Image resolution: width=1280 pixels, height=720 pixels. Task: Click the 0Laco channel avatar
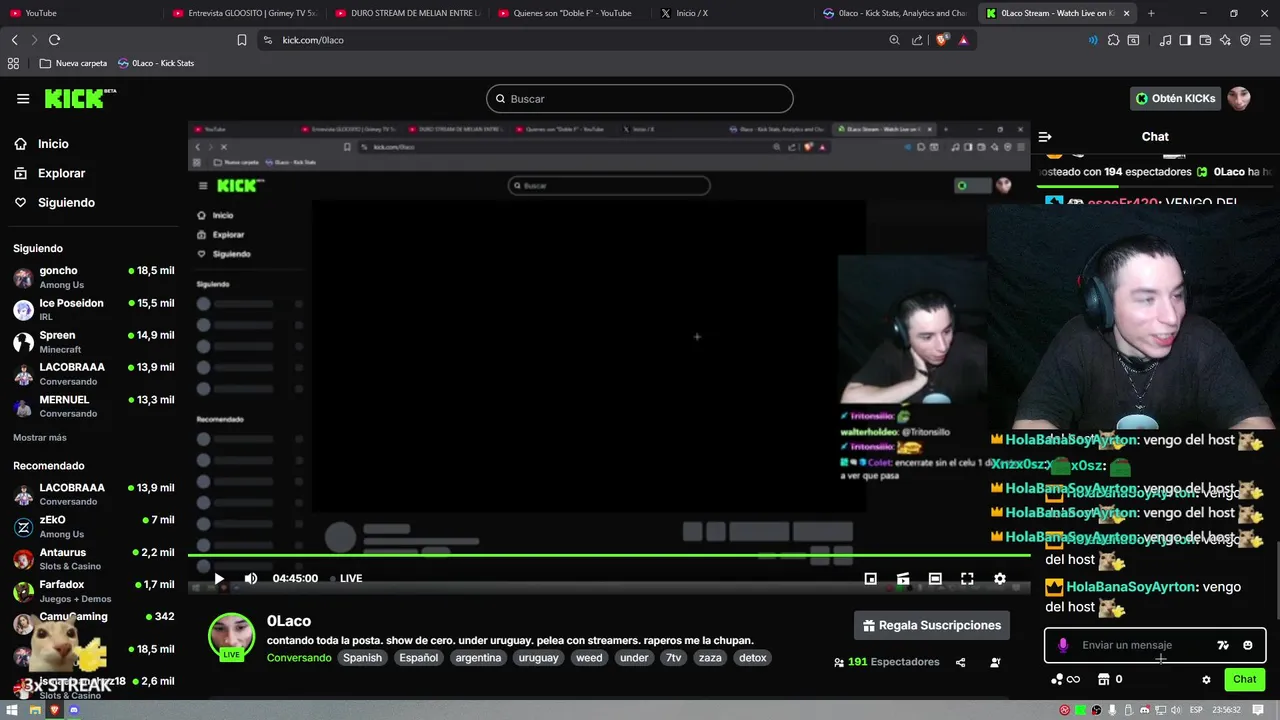(x=231, y=637)
